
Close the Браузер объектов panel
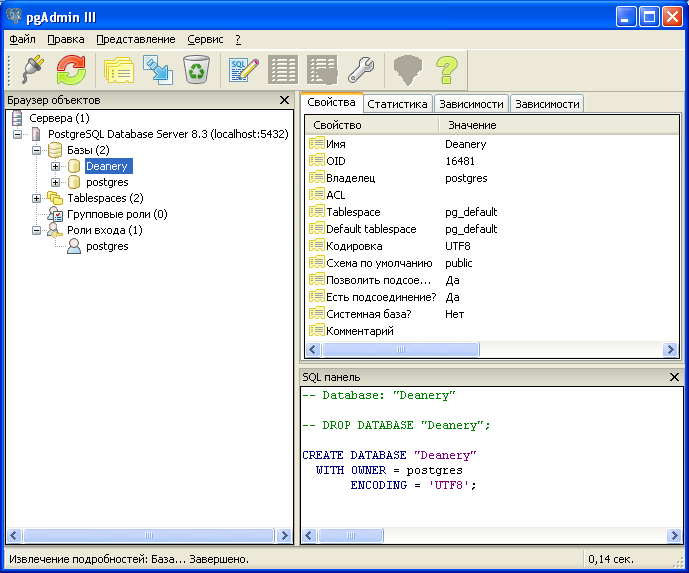point(284,100)
